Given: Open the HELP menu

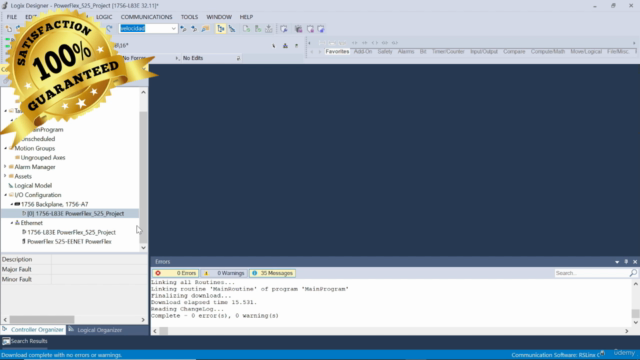Looking at the screenshot, I should [x=246, y=17].
